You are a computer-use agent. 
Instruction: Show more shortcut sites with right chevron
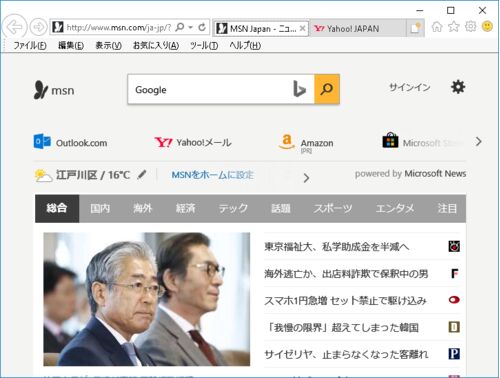tap(479, 142)
